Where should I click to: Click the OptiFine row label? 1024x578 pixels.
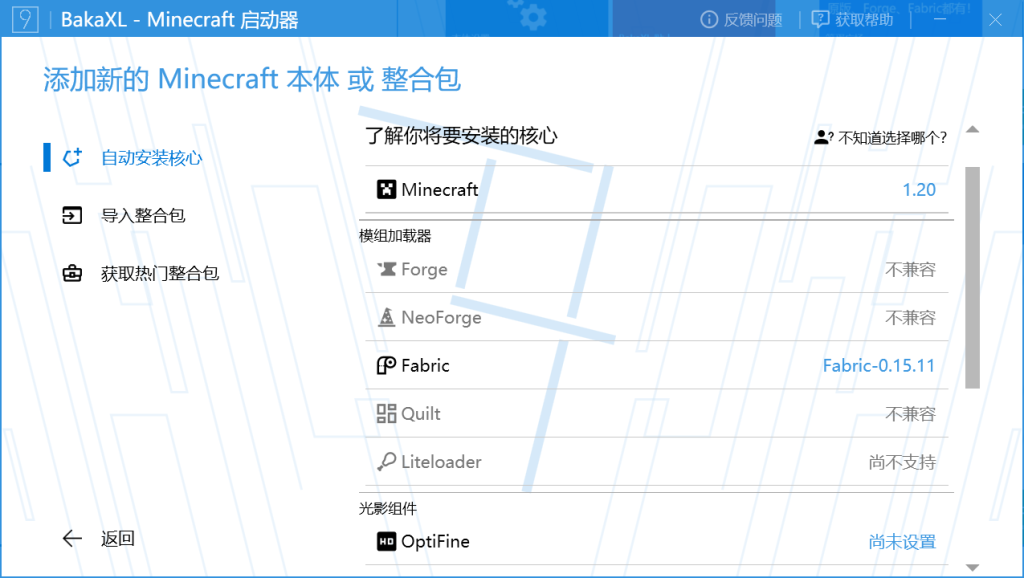coord(435,542)
